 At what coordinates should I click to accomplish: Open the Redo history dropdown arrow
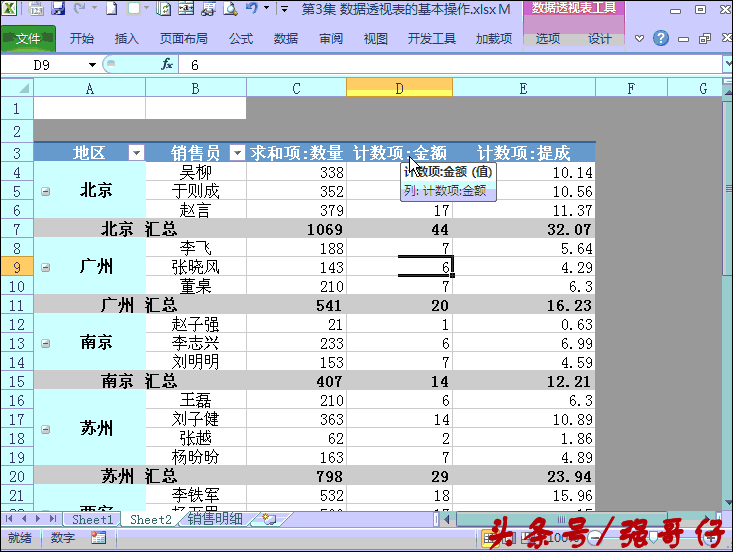pos(94,8)
